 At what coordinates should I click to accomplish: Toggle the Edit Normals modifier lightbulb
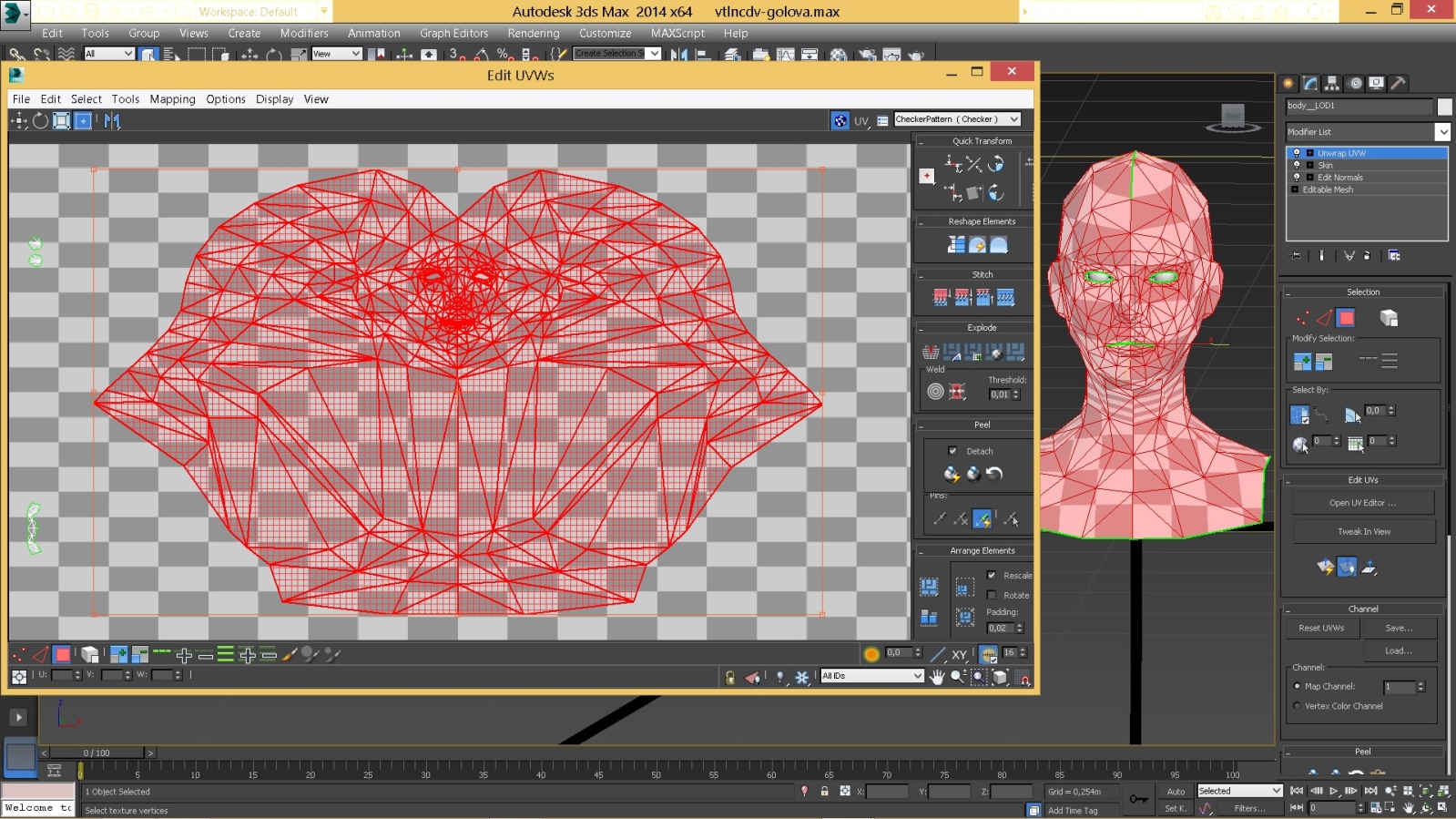pyautogui.click(x=1297, y=177)
